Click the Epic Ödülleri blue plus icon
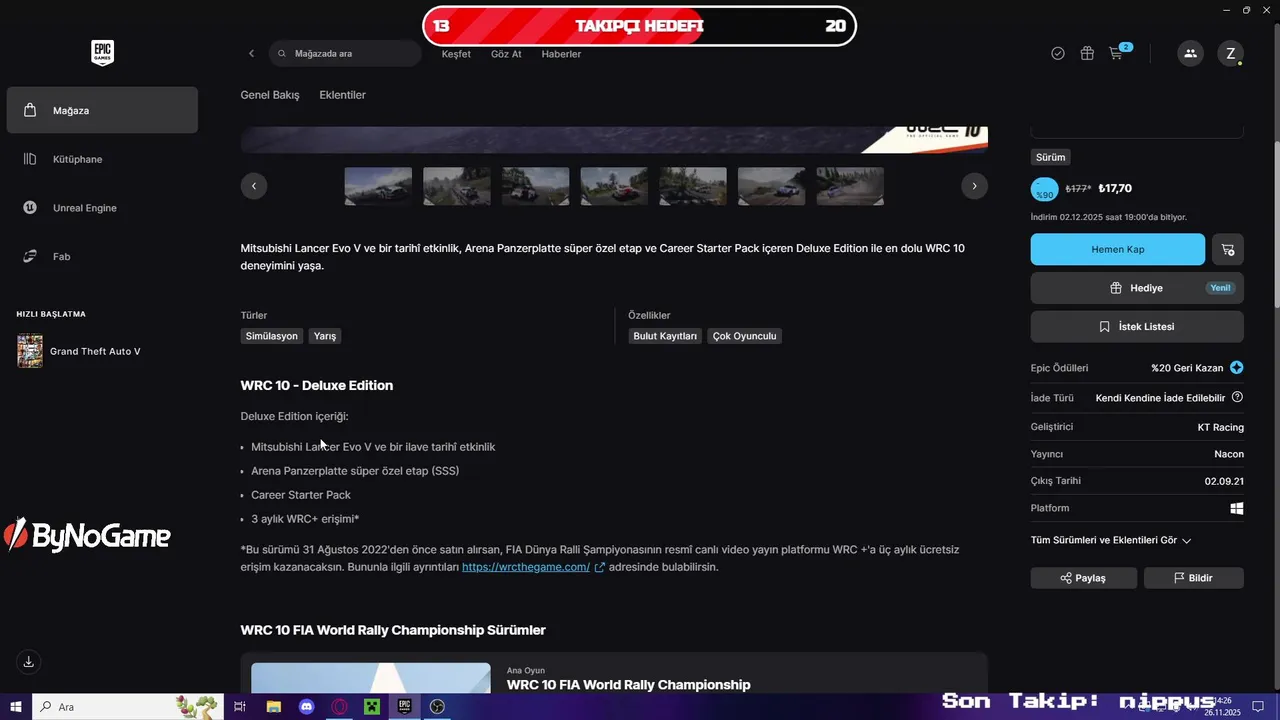The image size is (1280, 720). pyautogui.click(x=1237, y=368)
